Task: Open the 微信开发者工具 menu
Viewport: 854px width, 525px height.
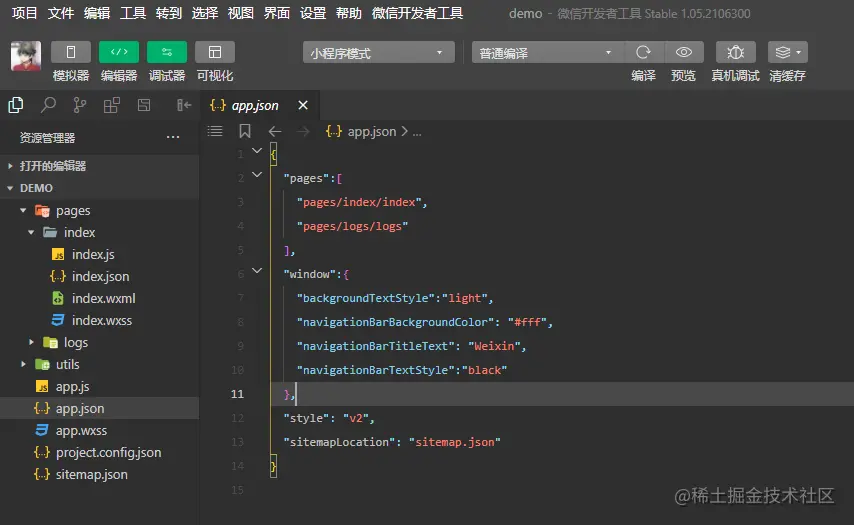Action: pos(417,13)
